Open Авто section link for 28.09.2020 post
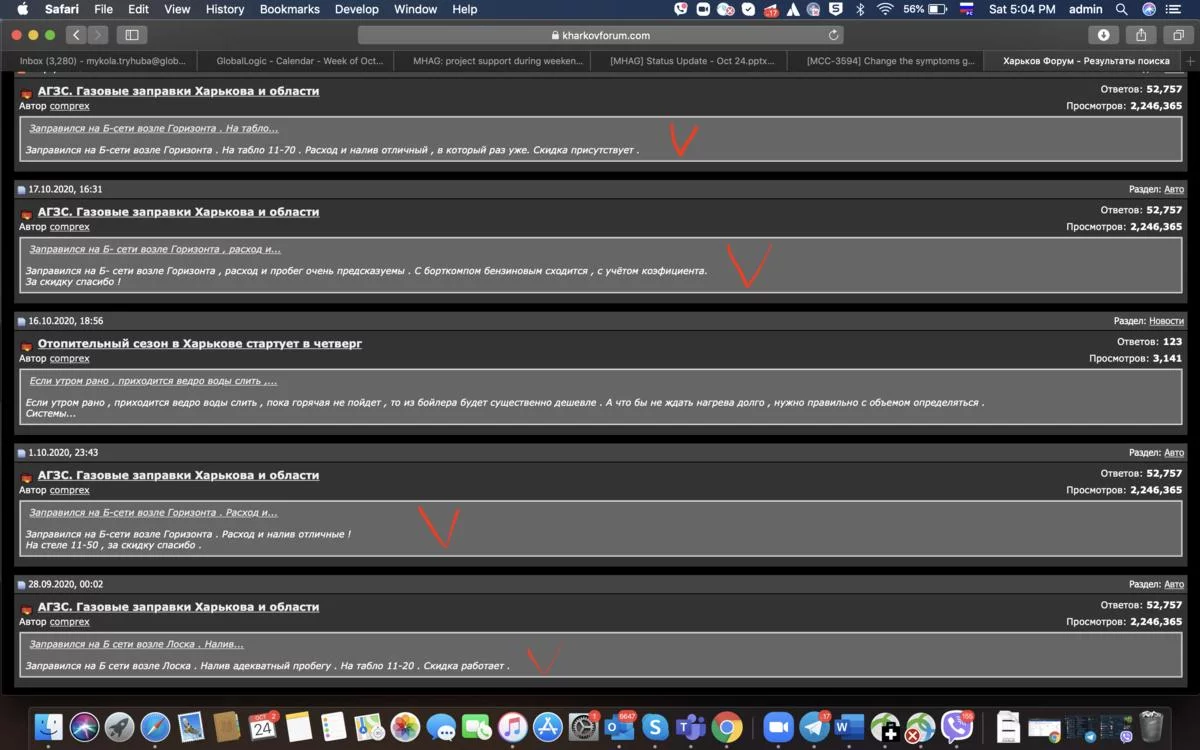This screenshot has width=1200, height=750. click(1174, 584)
